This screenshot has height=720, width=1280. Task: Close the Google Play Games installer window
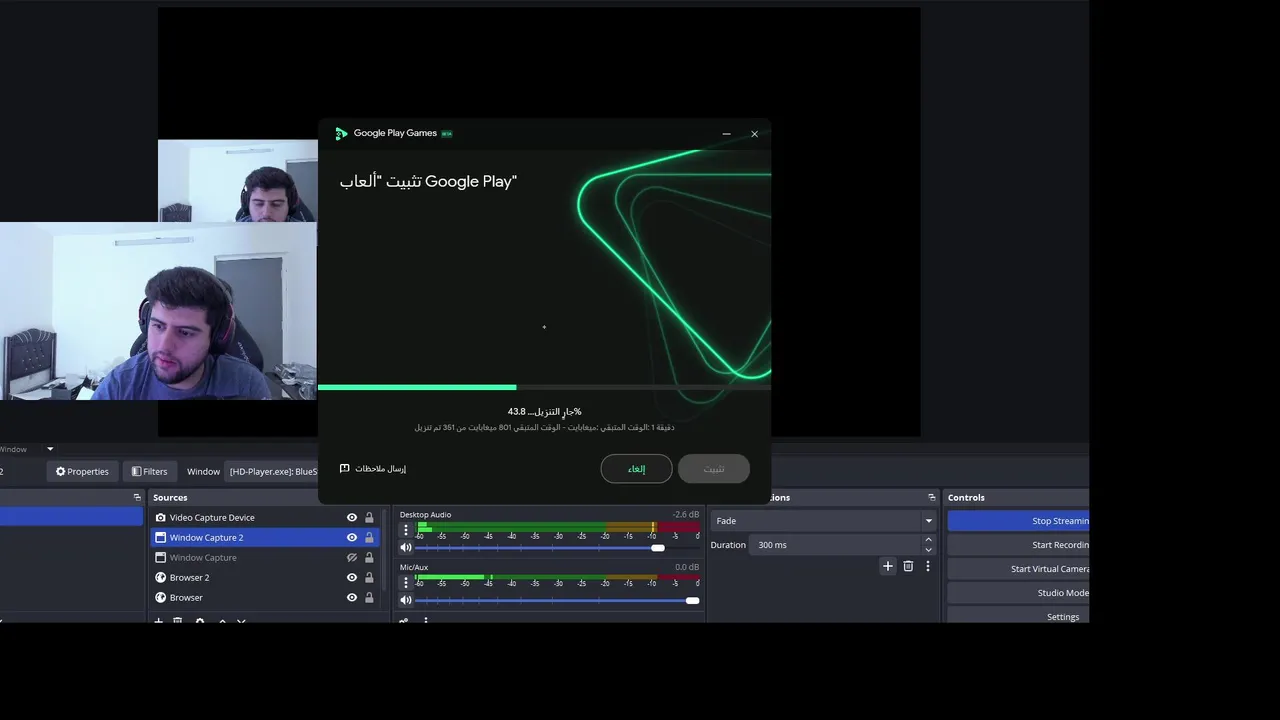coord(754,133)
